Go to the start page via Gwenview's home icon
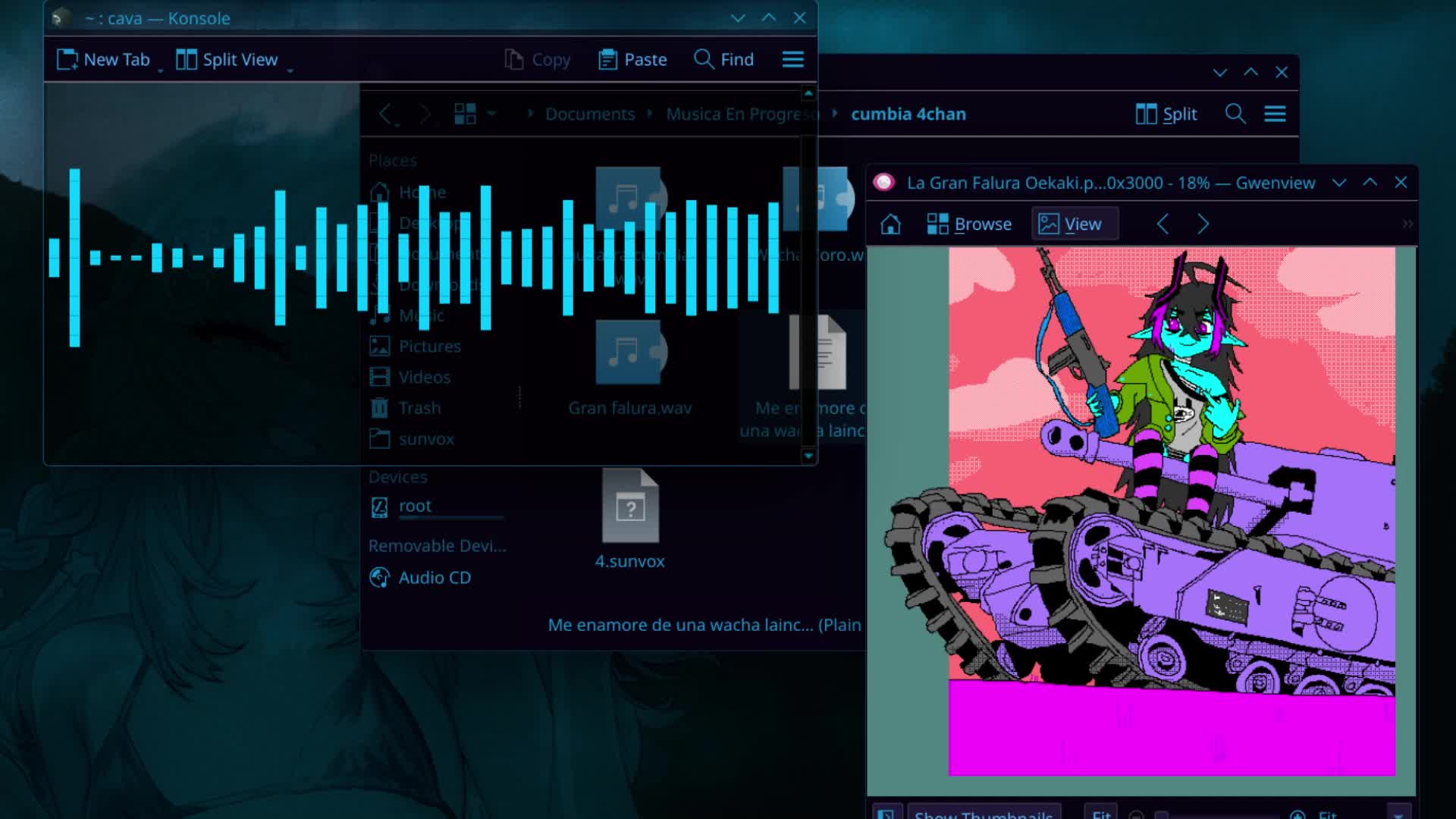This screenshot has height=819, width=1456. tap(890, 224)
